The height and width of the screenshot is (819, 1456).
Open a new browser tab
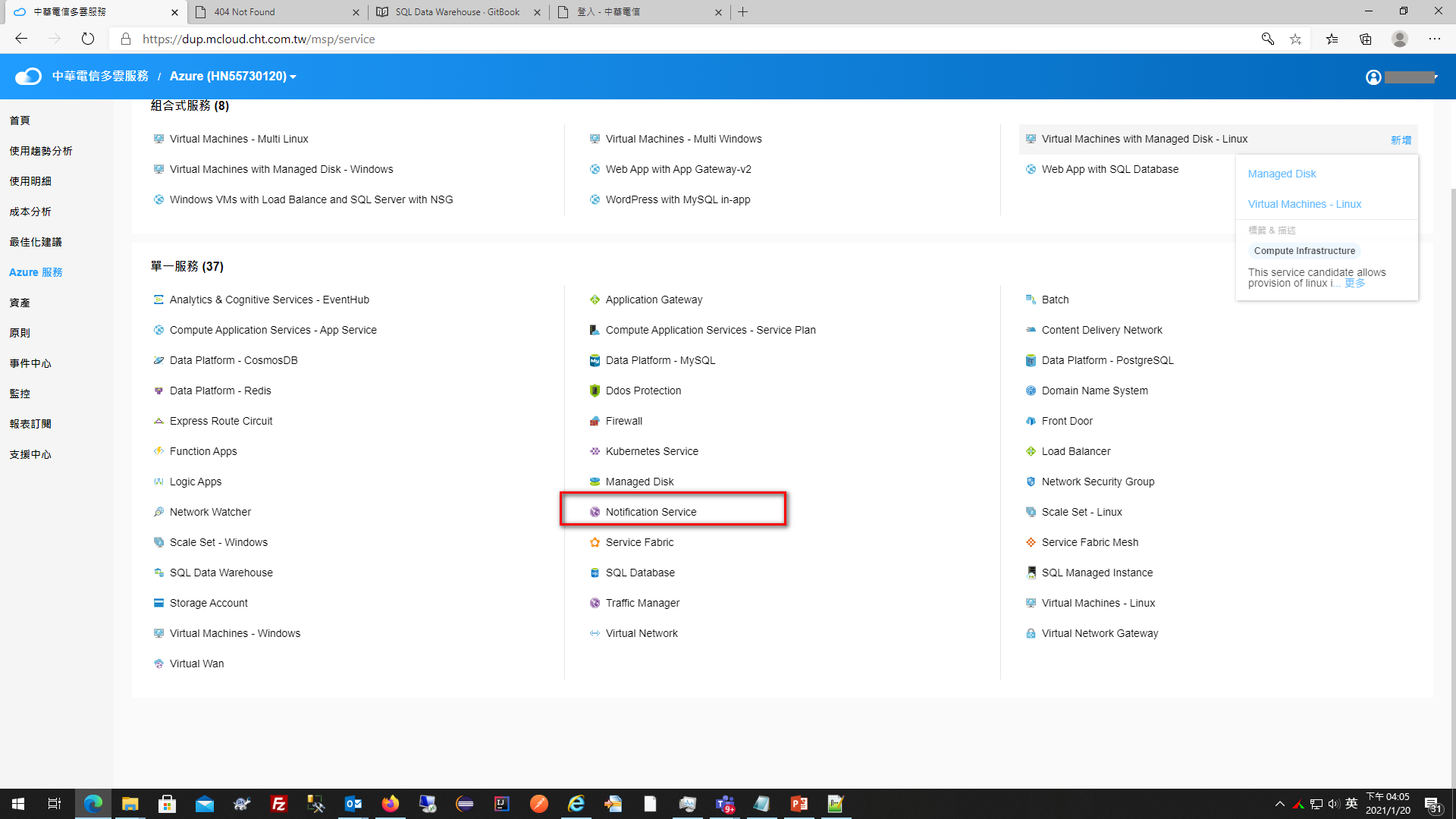coord(743,12)
